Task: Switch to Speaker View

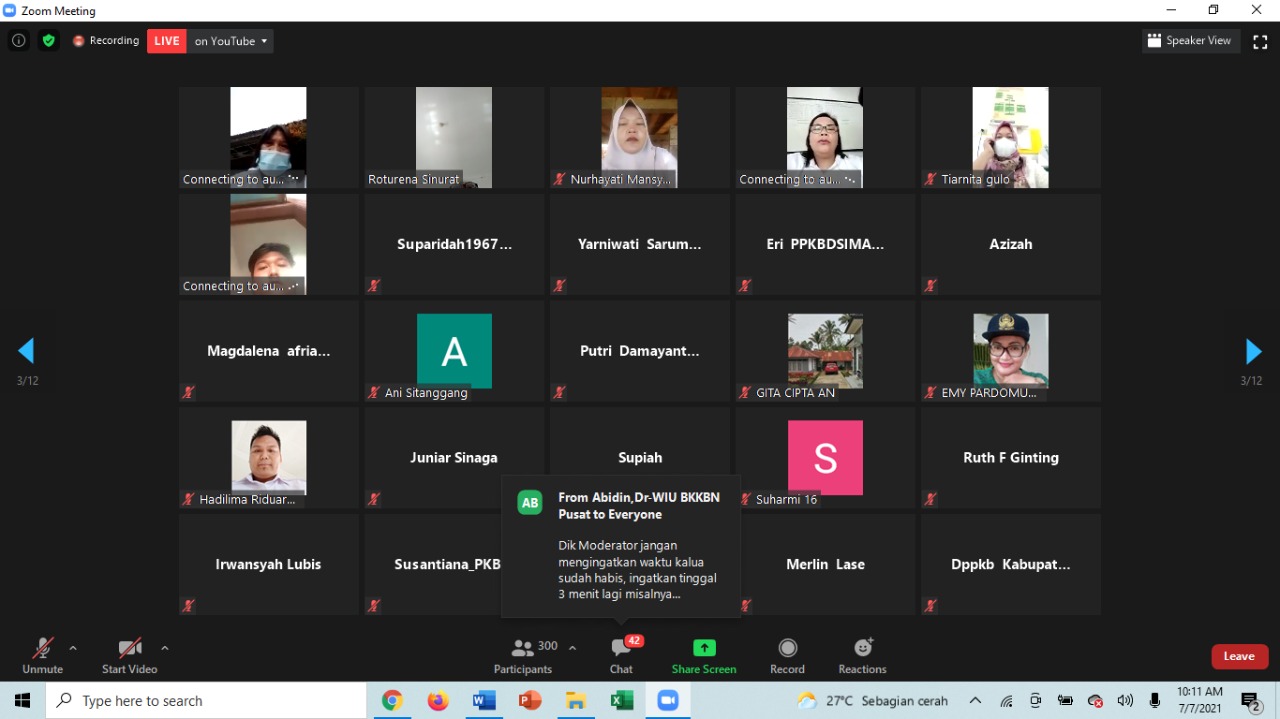Action: [1190, 41]
